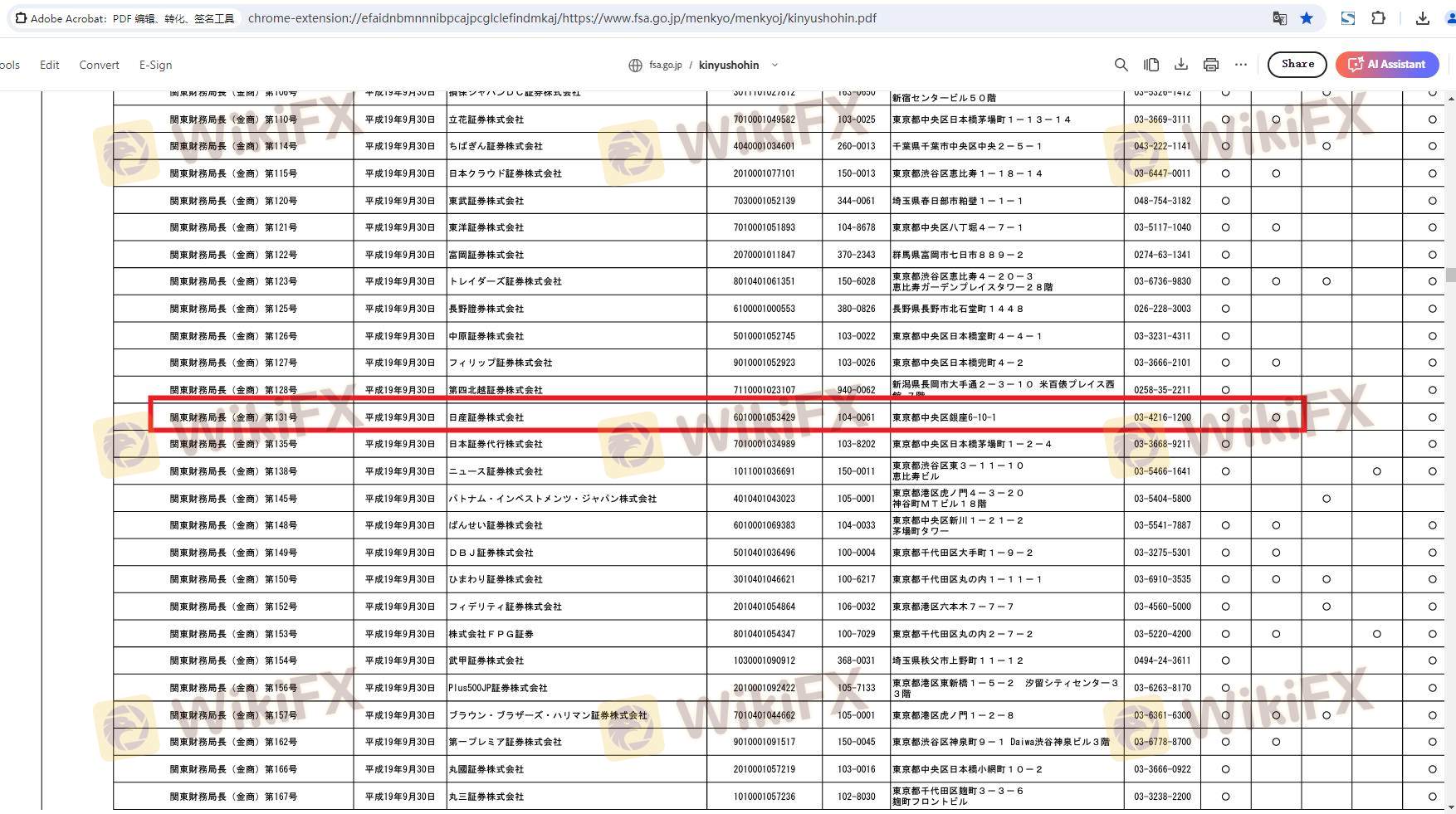
Task: Open the three-dot more options menu
Action: (x=1241, y=65)
